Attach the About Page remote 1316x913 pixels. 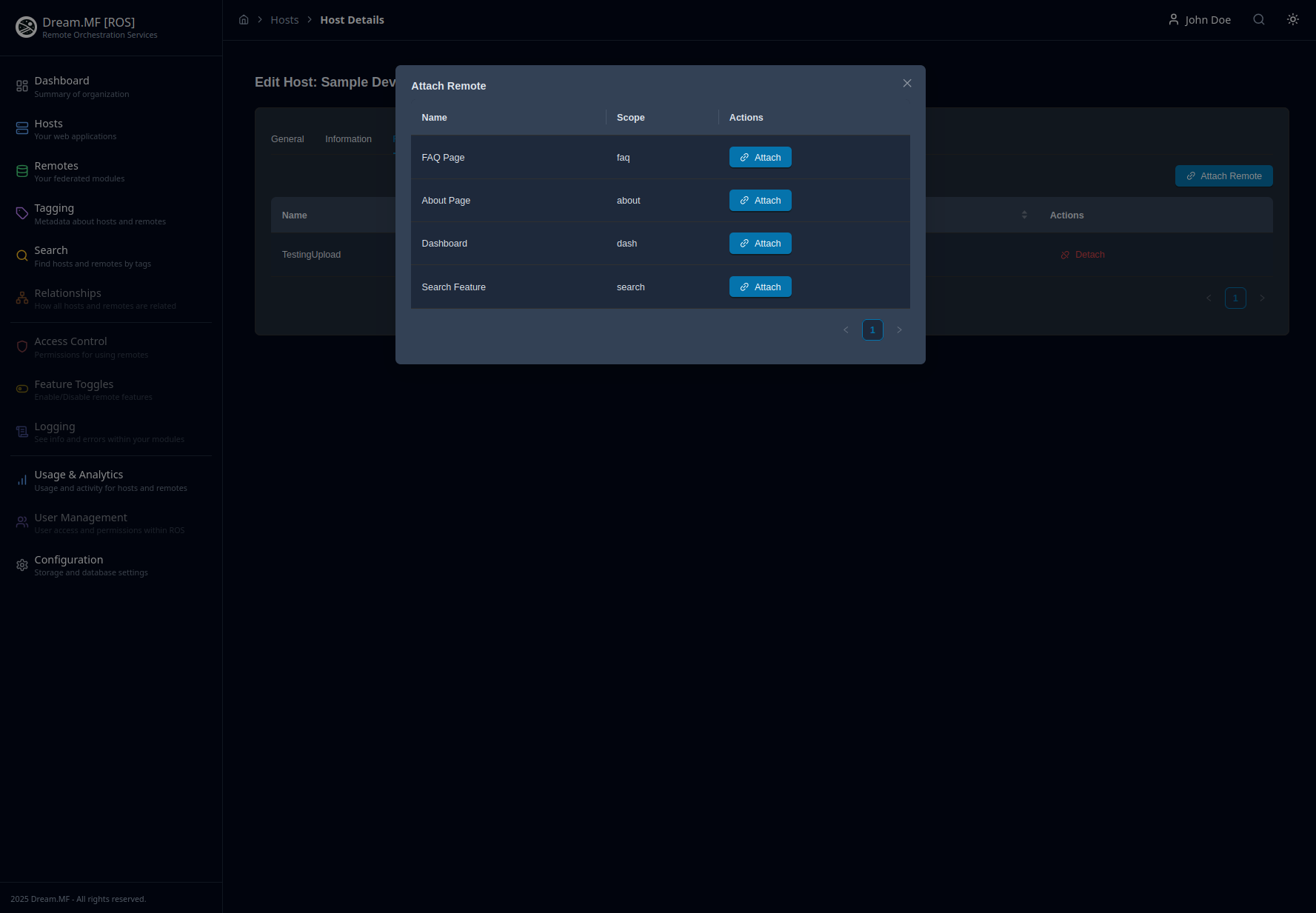click(x=760, y=201)
